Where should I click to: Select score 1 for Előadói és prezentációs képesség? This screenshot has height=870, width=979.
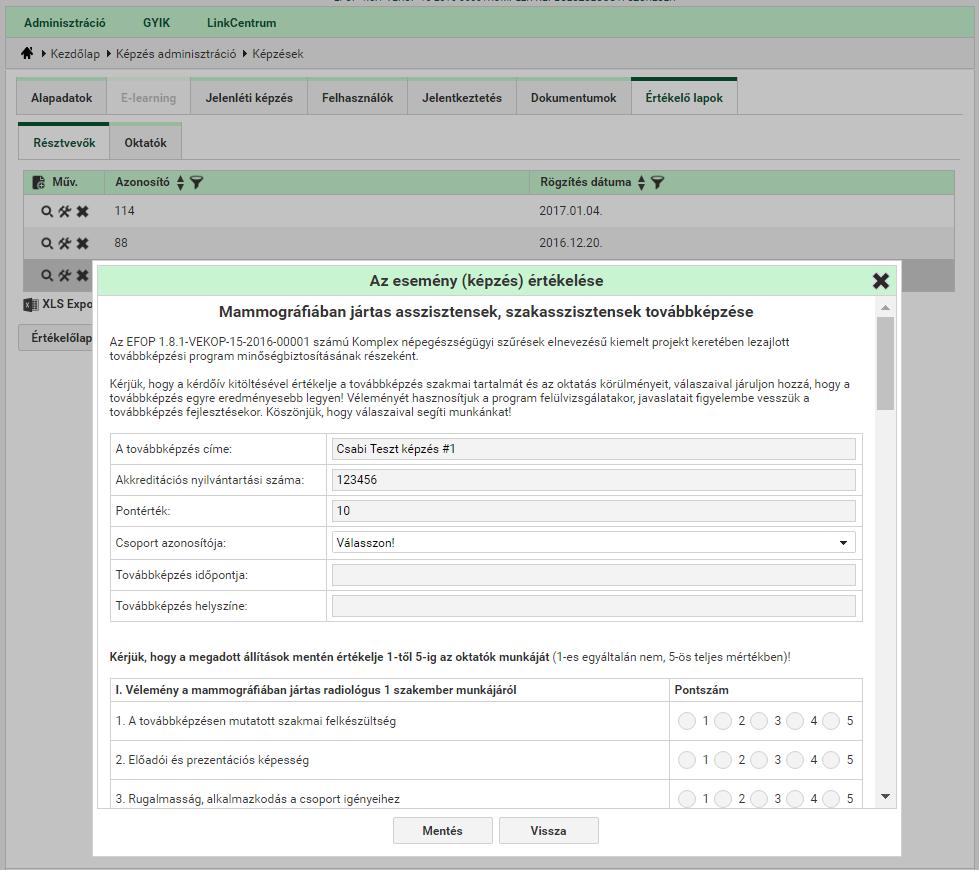[x=687, y=760]
